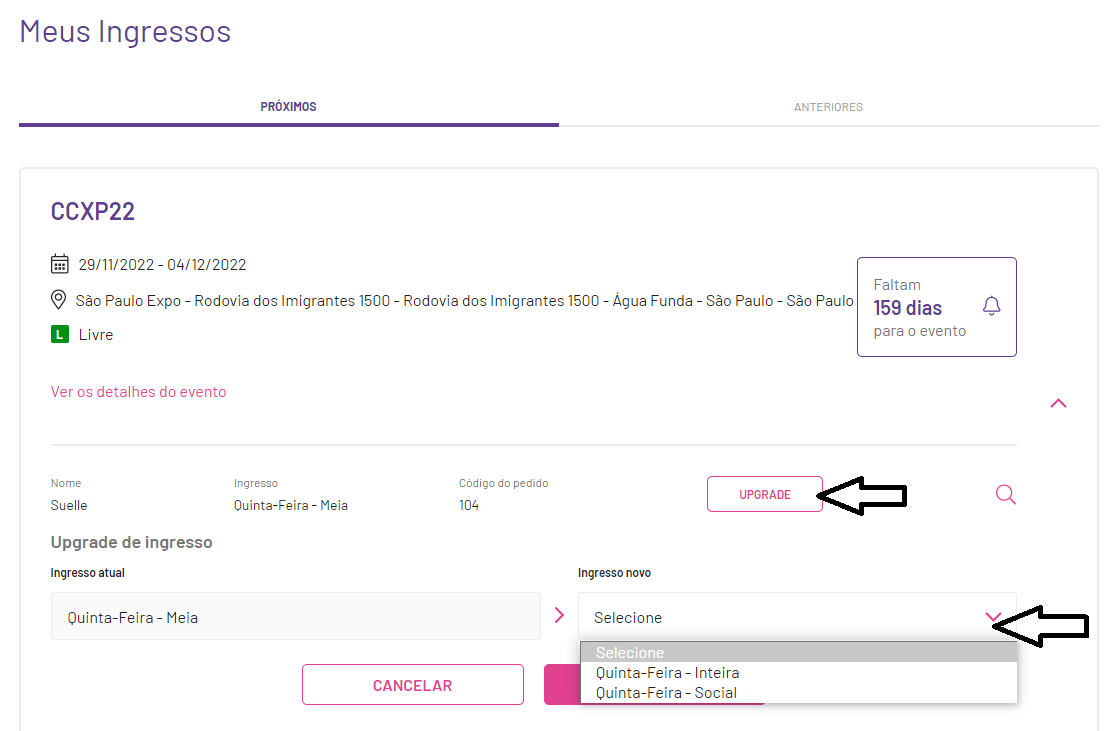
Task: Click the location pin icon
Action: pos(58,300)
